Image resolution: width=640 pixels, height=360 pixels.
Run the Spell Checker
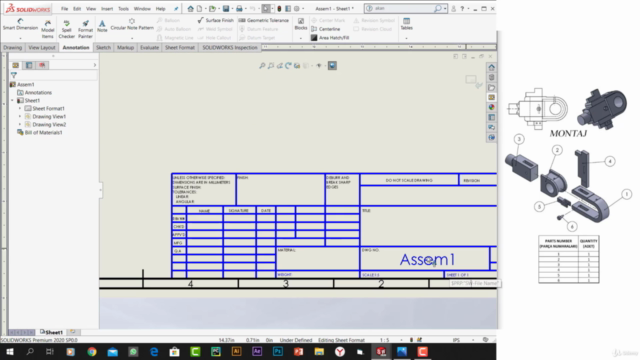67,28
